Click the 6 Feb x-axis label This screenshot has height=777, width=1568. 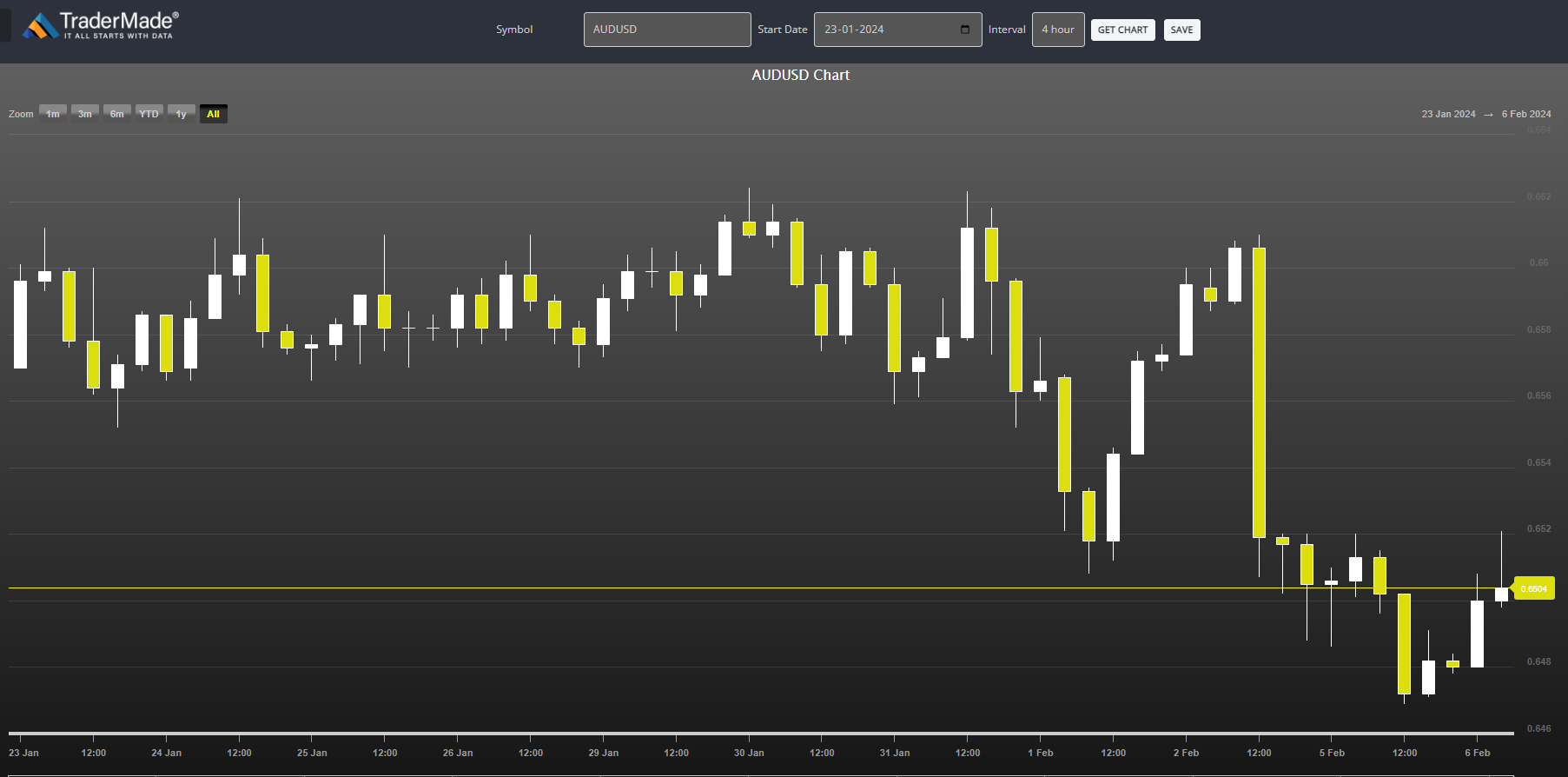click(x=1477, y=753)
